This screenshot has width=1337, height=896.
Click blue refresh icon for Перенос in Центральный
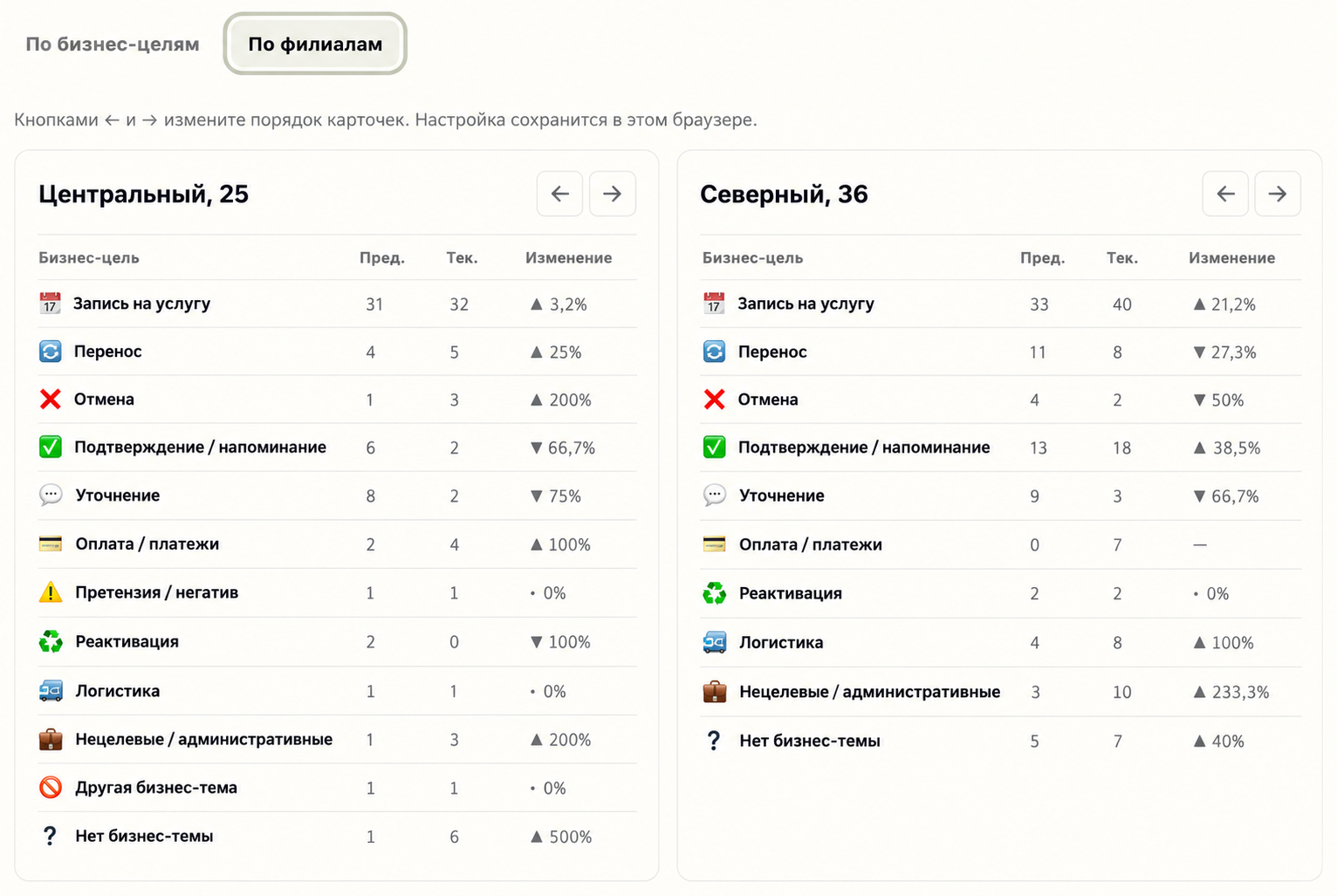51,352
